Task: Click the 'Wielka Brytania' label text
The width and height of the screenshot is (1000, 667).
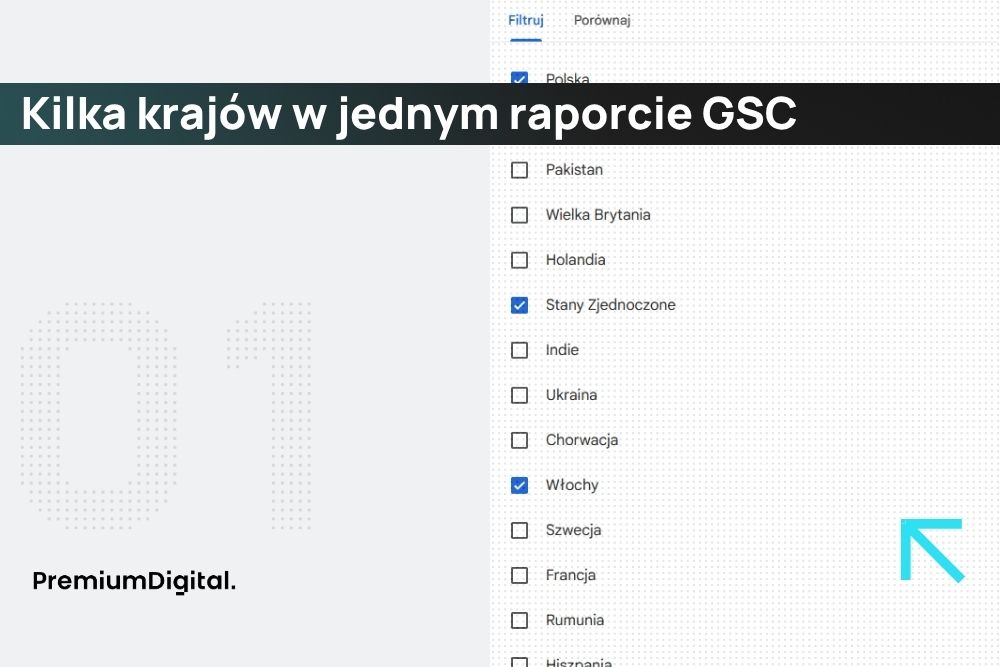Action: click(598, 215)
